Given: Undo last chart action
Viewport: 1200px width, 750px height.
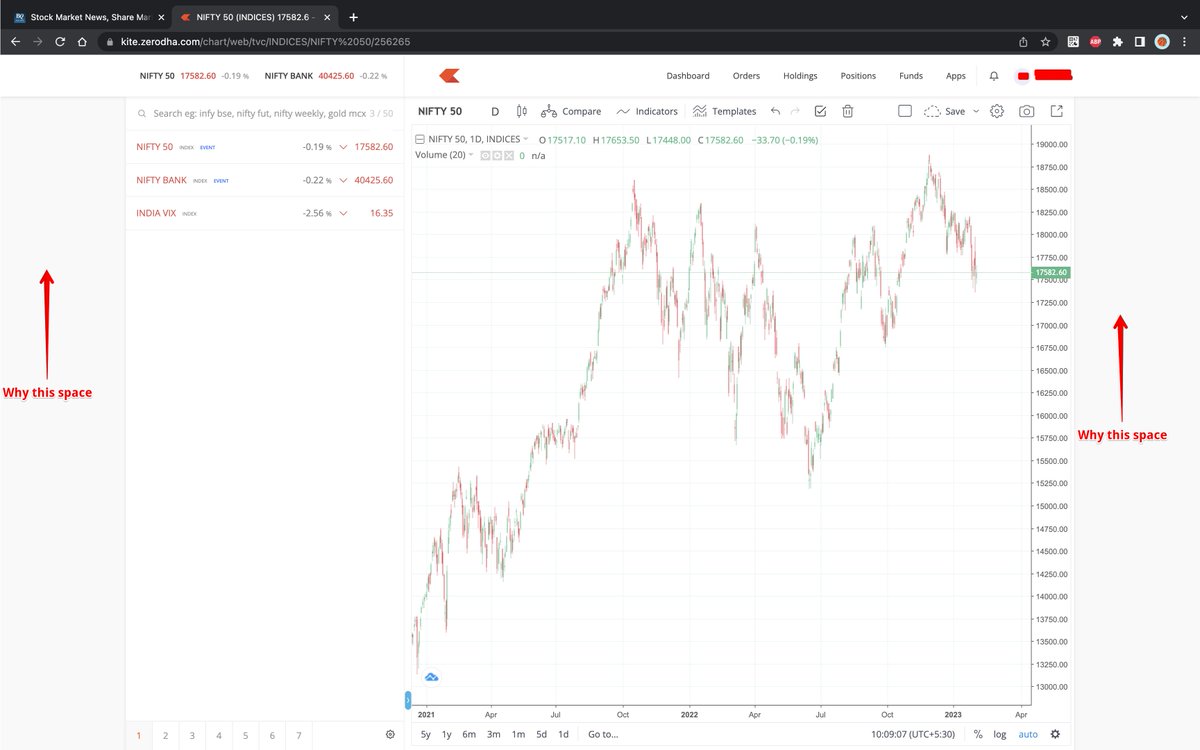Looking at the screenshot, I should pos(775,111).
